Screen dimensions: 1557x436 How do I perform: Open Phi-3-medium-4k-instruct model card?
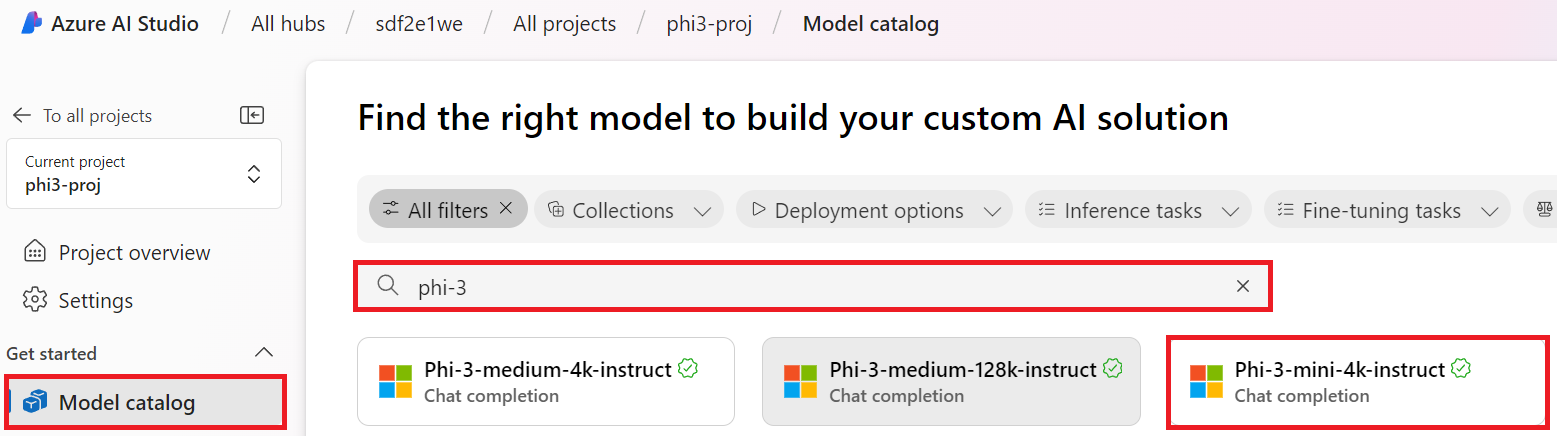coord(546,381)
